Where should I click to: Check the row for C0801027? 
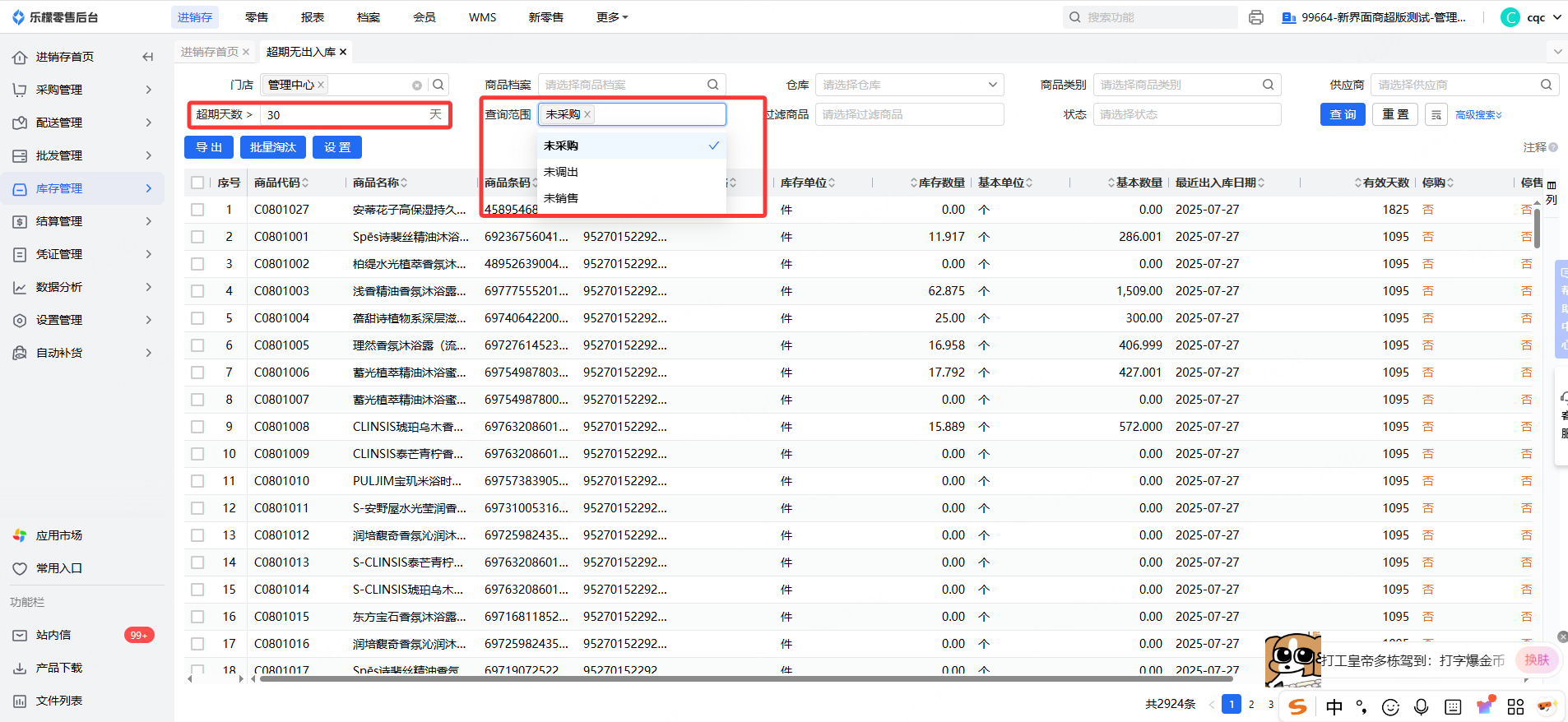point(197,210)
